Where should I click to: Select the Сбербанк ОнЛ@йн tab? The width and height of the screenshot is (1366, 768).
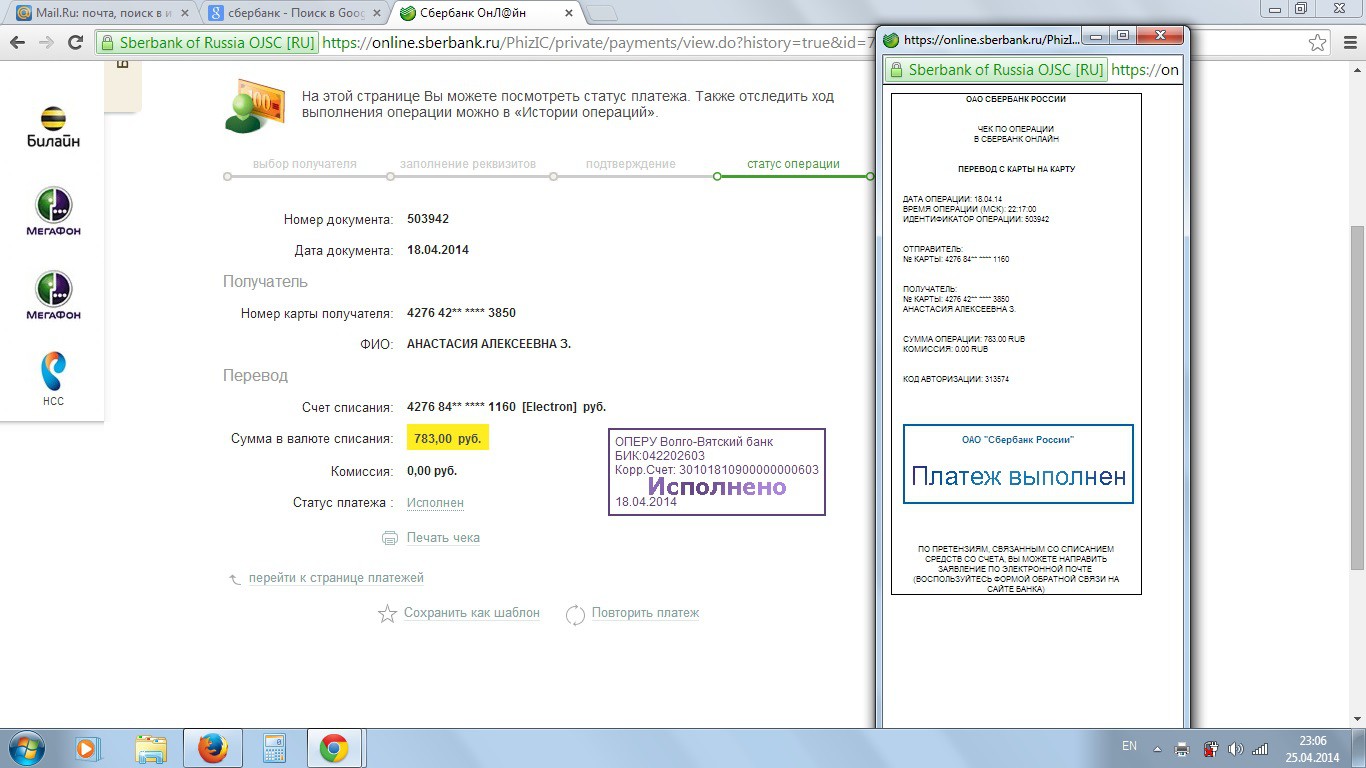(x=485, y=13)
